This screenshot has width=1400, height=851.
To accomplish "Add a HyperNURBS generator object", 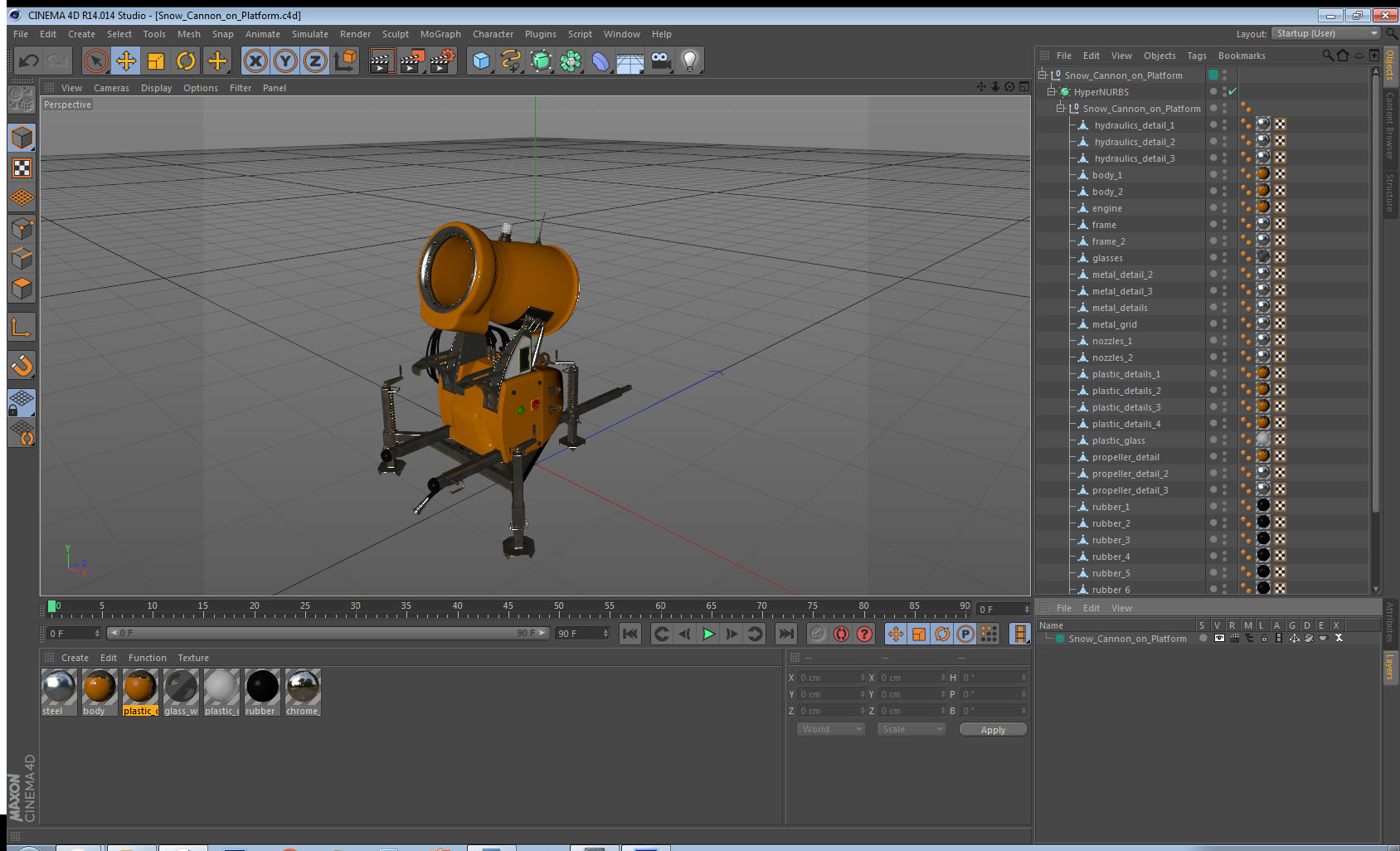I will [x=541, y=61].
